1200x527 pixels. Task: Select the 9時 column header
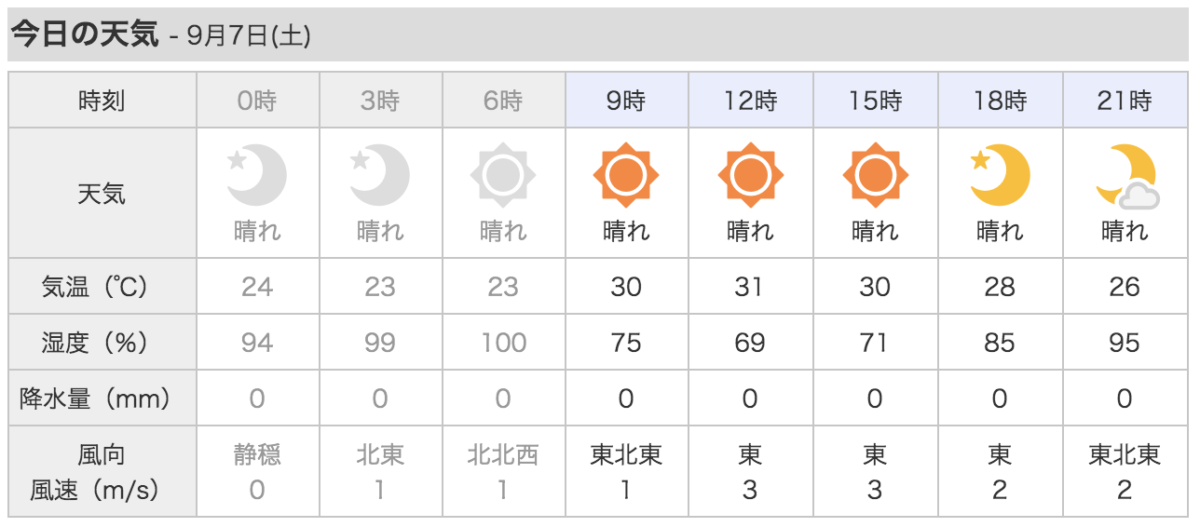coord(626,101)
